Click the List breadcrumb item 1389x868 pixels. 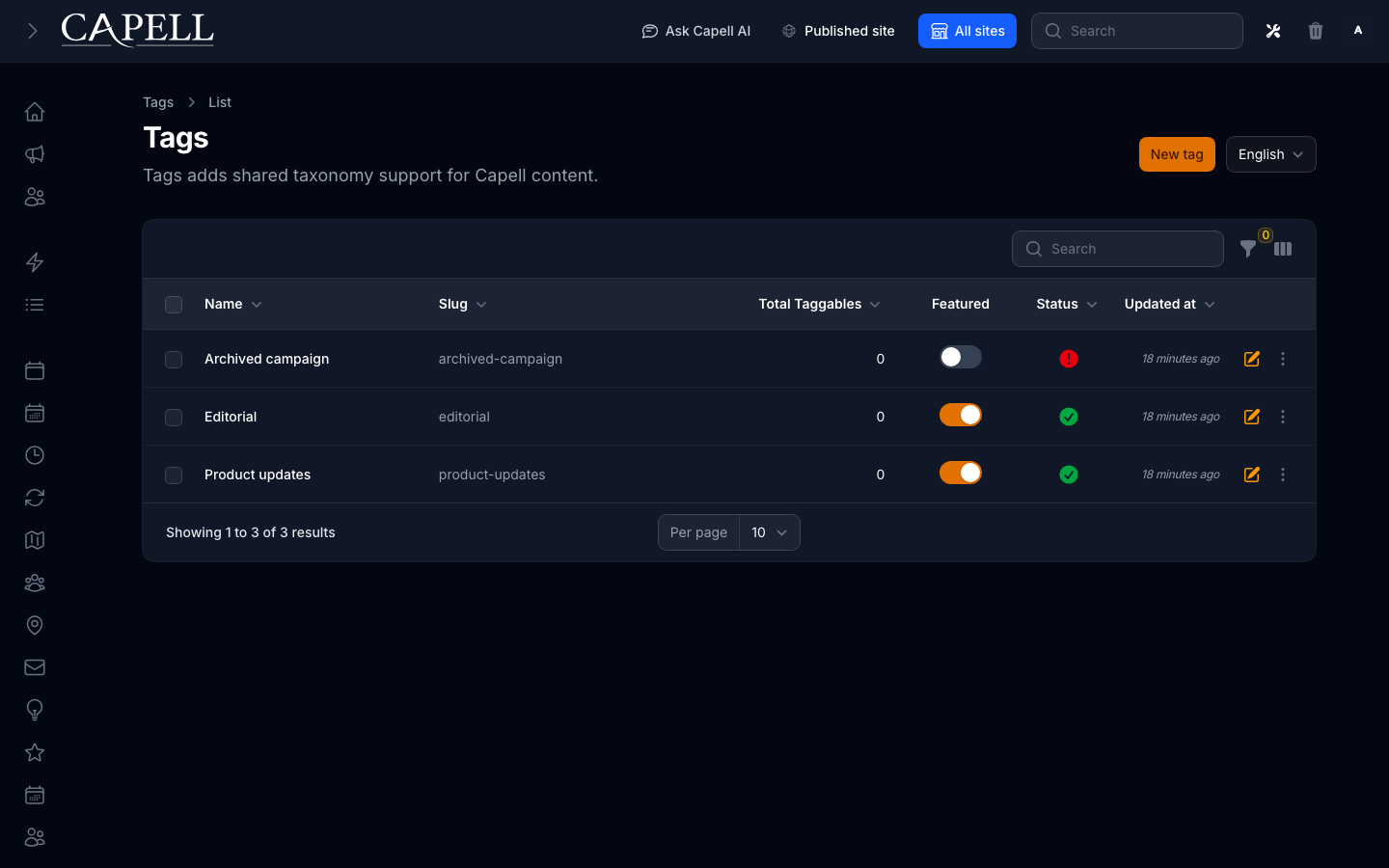220,102
